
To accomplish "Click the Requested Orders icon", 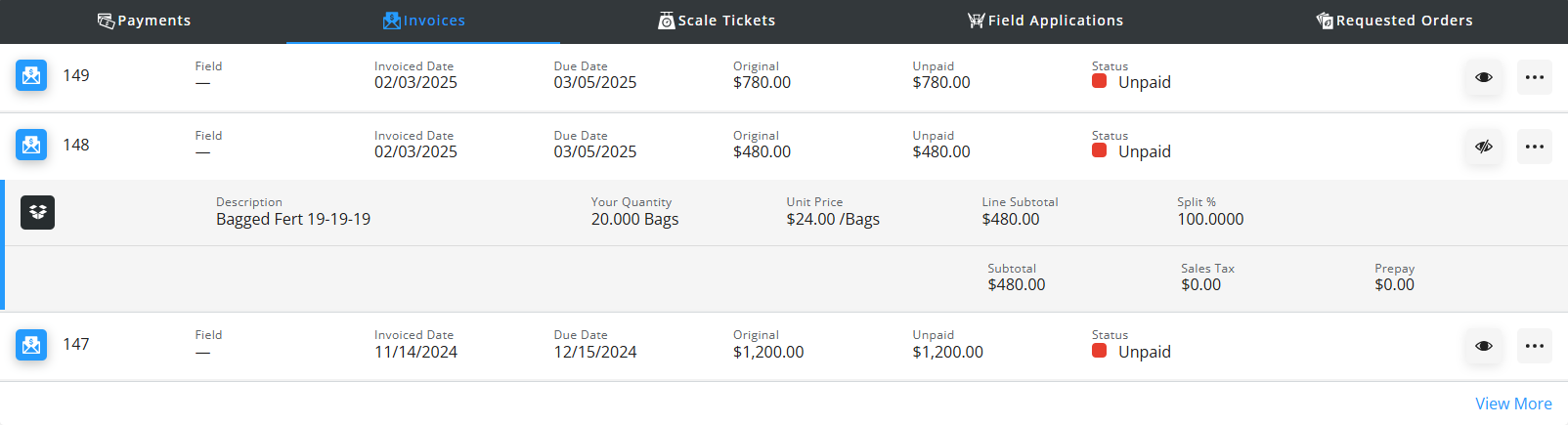I will point(1325,21).
